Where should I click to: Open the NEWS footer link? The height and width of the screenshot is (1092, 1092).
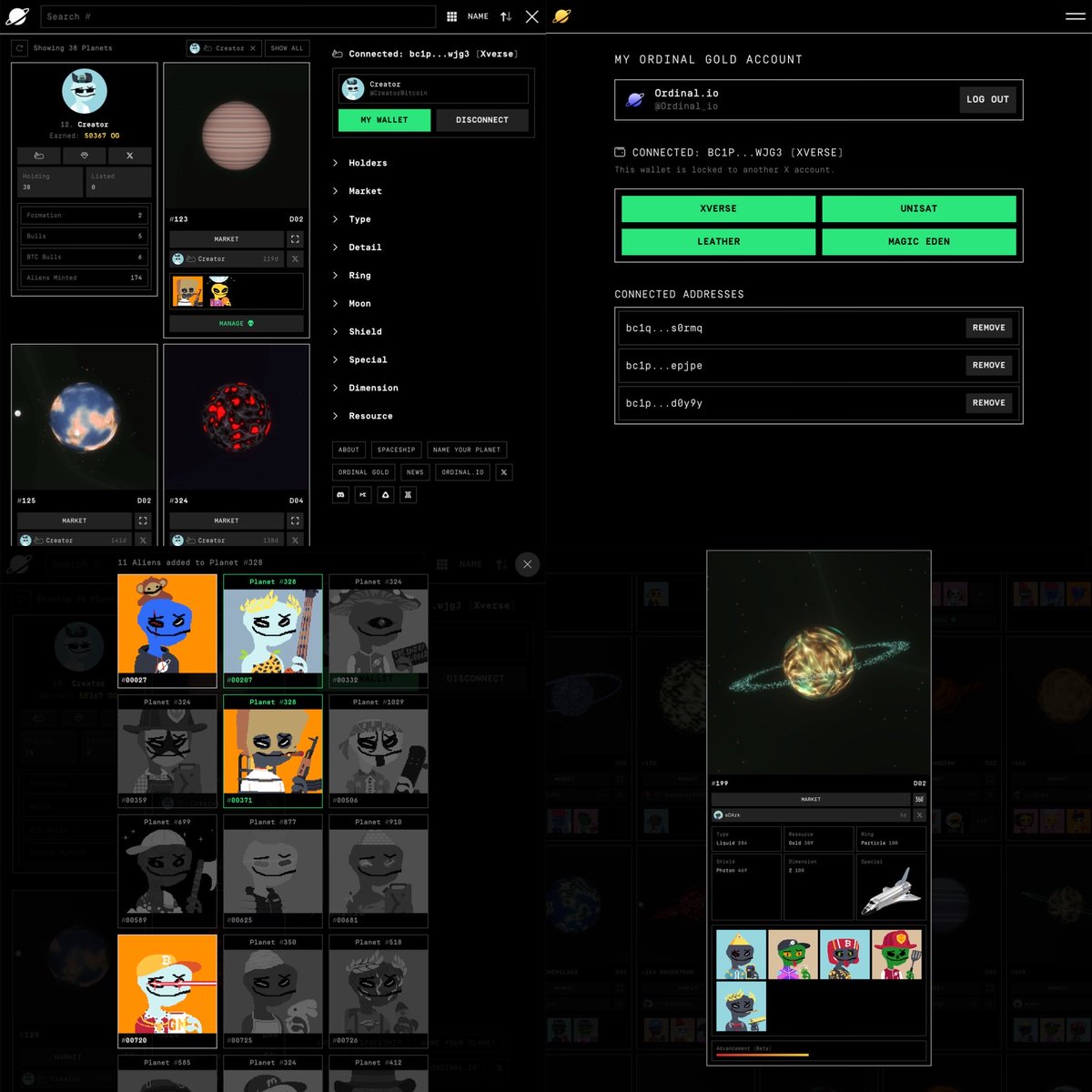click(415, 472)
